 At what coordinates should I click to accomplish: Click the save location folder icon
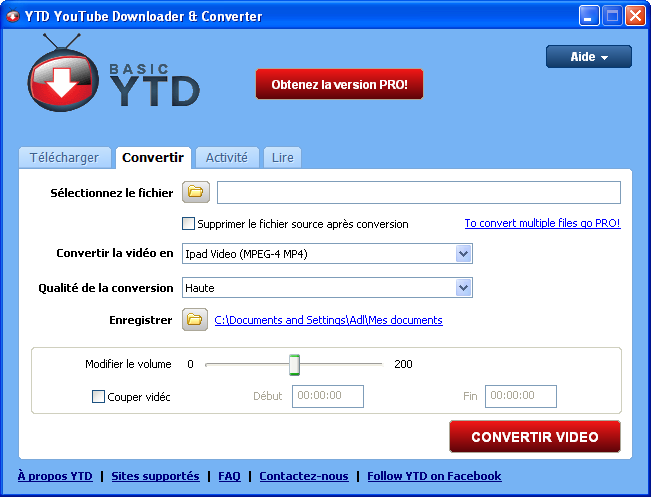195,320
